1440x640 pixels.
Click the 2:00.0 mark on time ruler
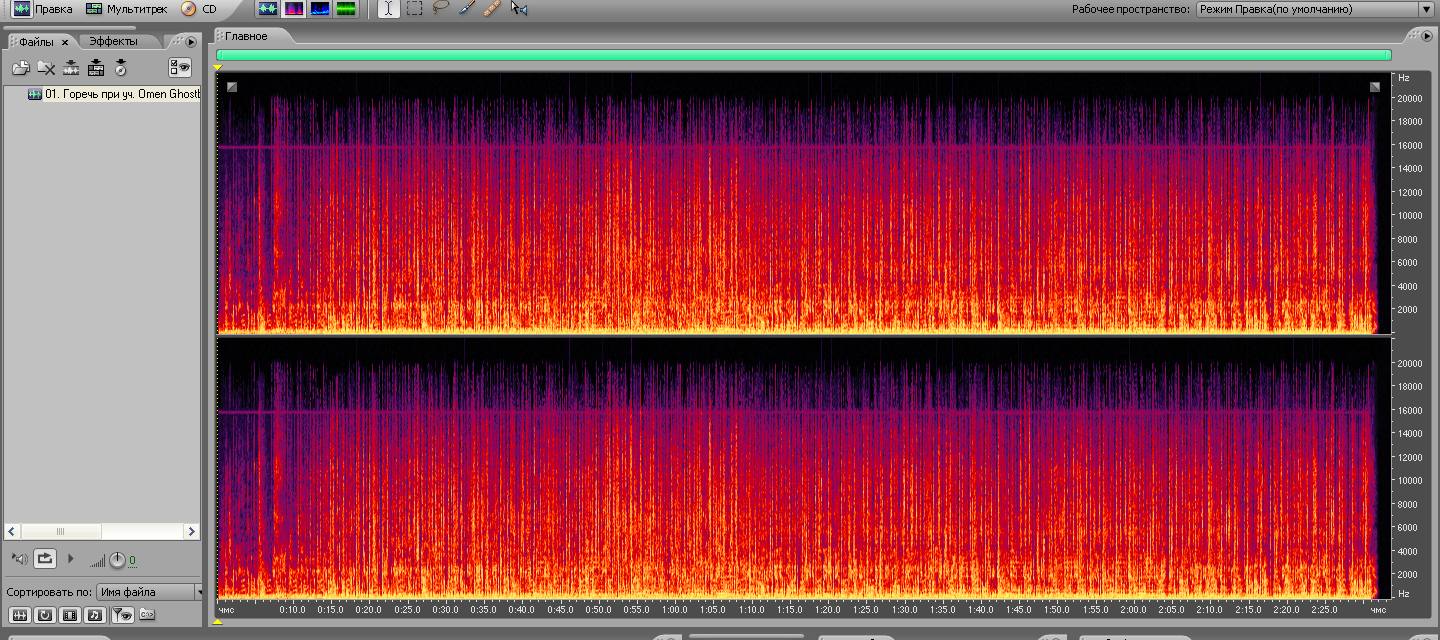point(1133,610)
